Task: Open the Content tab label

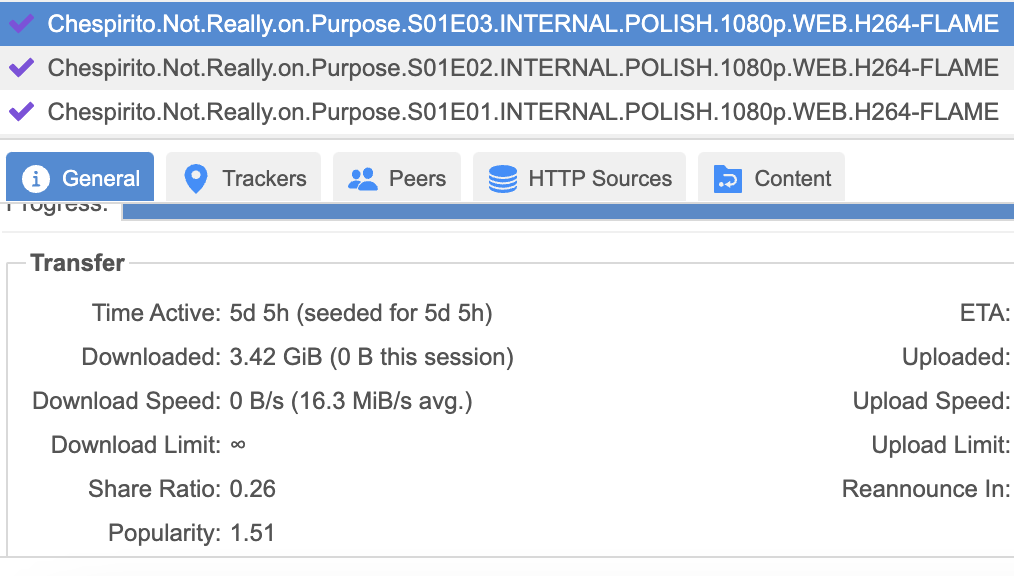Action: [x=793, y=179]
